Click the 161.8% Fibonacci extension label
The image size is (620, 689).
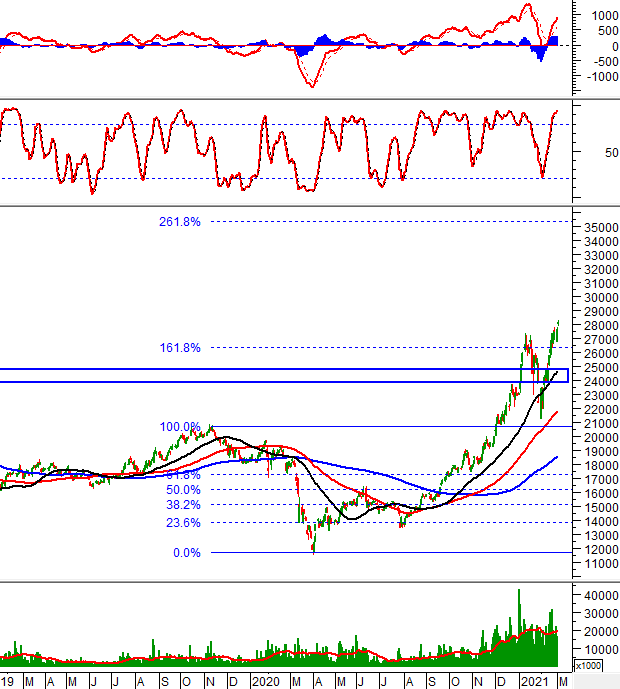pyautogui.click(x=180, y=348)
